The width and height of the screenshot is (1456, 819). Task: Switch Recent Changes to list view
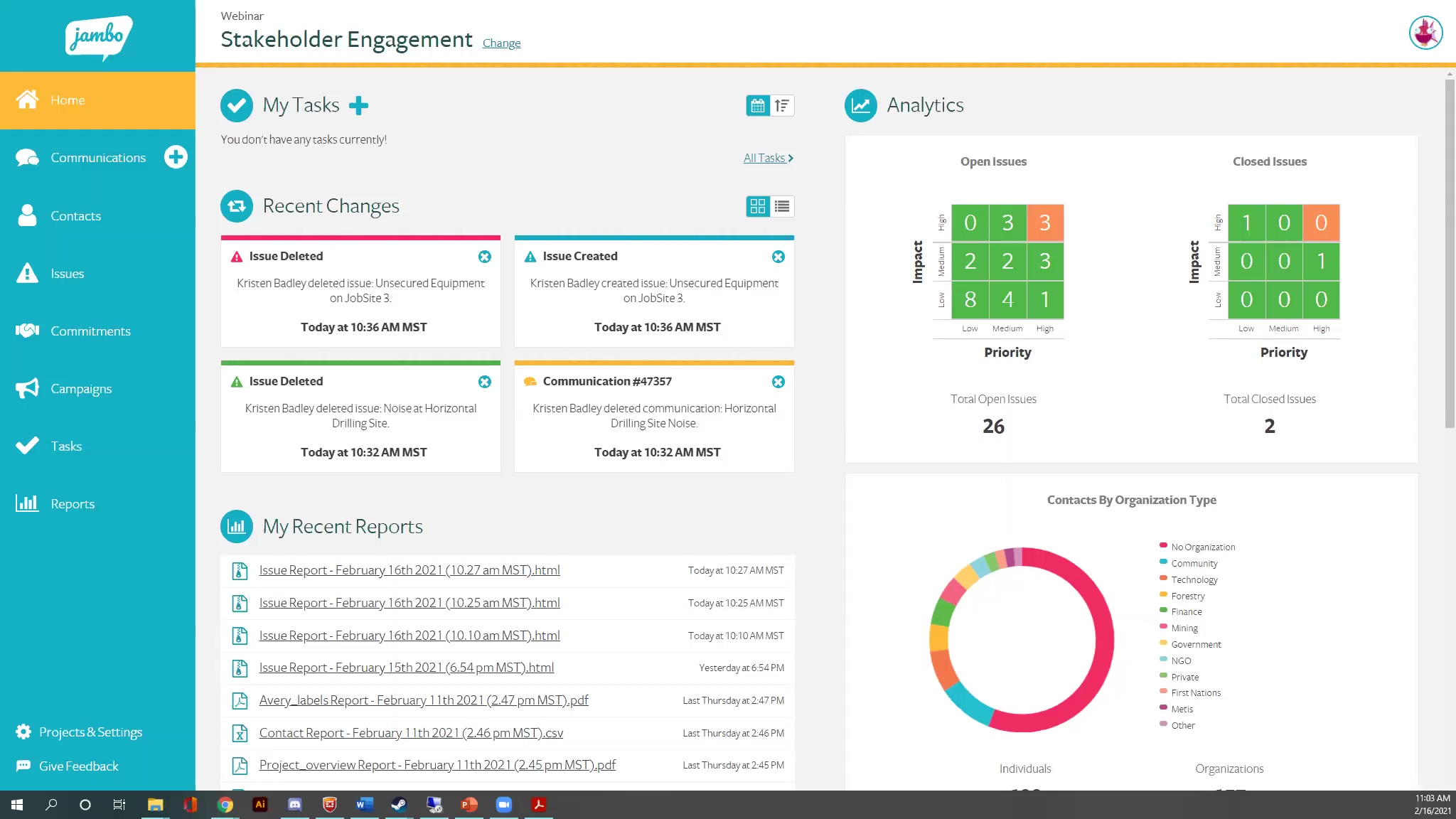click(x=781, y=206)
